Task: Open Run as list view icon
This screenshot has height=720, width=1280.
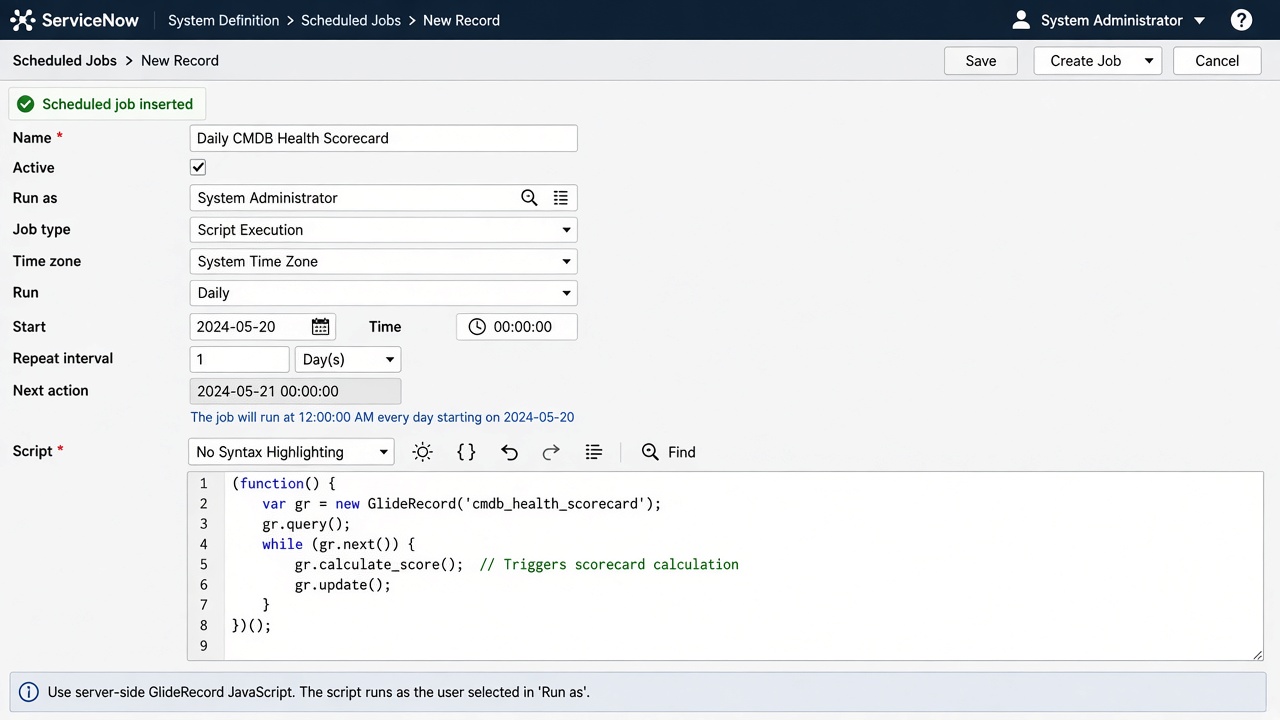Action: pos(561,198)
